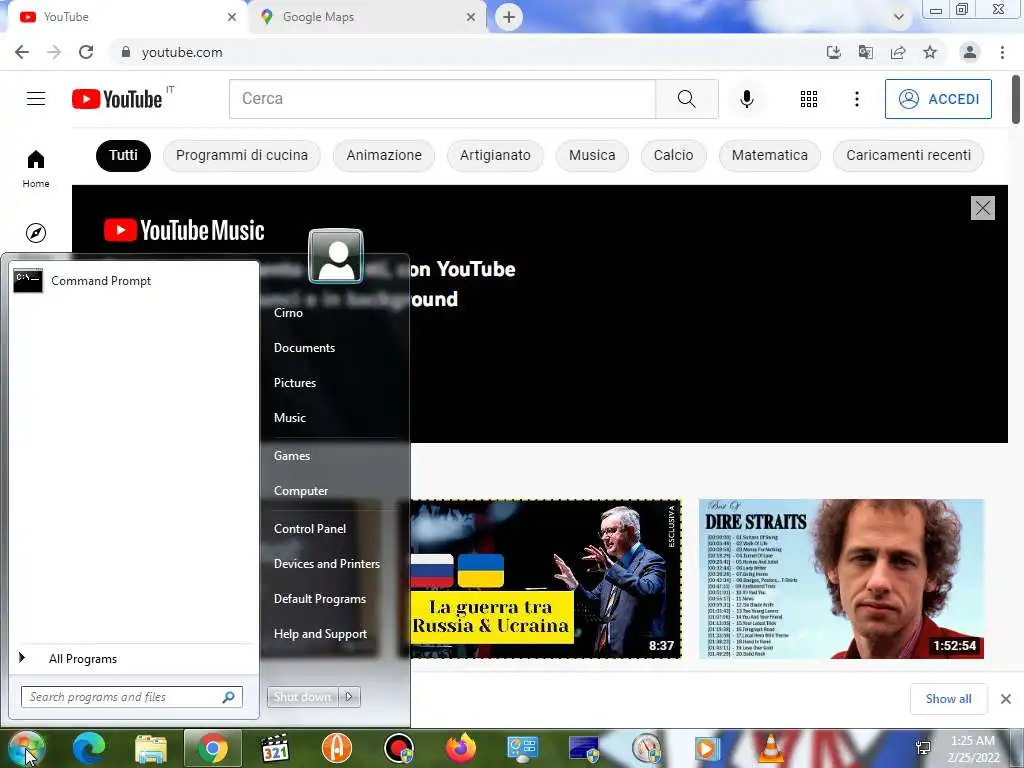Viewport: 1024px width, 768px height.
Task: Open VLC media player from taskbar
Action: tap(771, 748)
